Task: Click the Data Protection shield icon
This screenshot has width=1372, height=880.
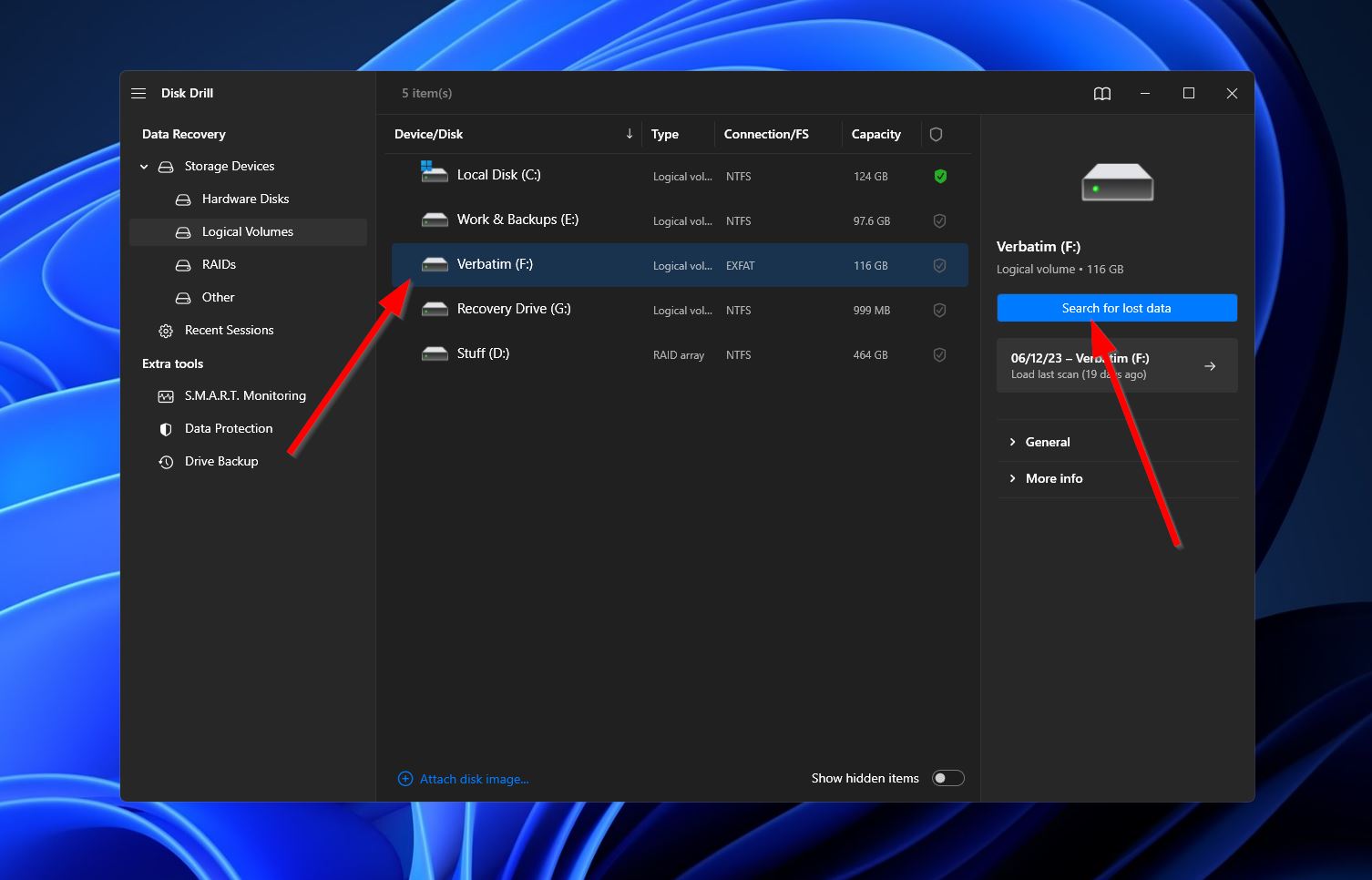Action: point(166,429)
